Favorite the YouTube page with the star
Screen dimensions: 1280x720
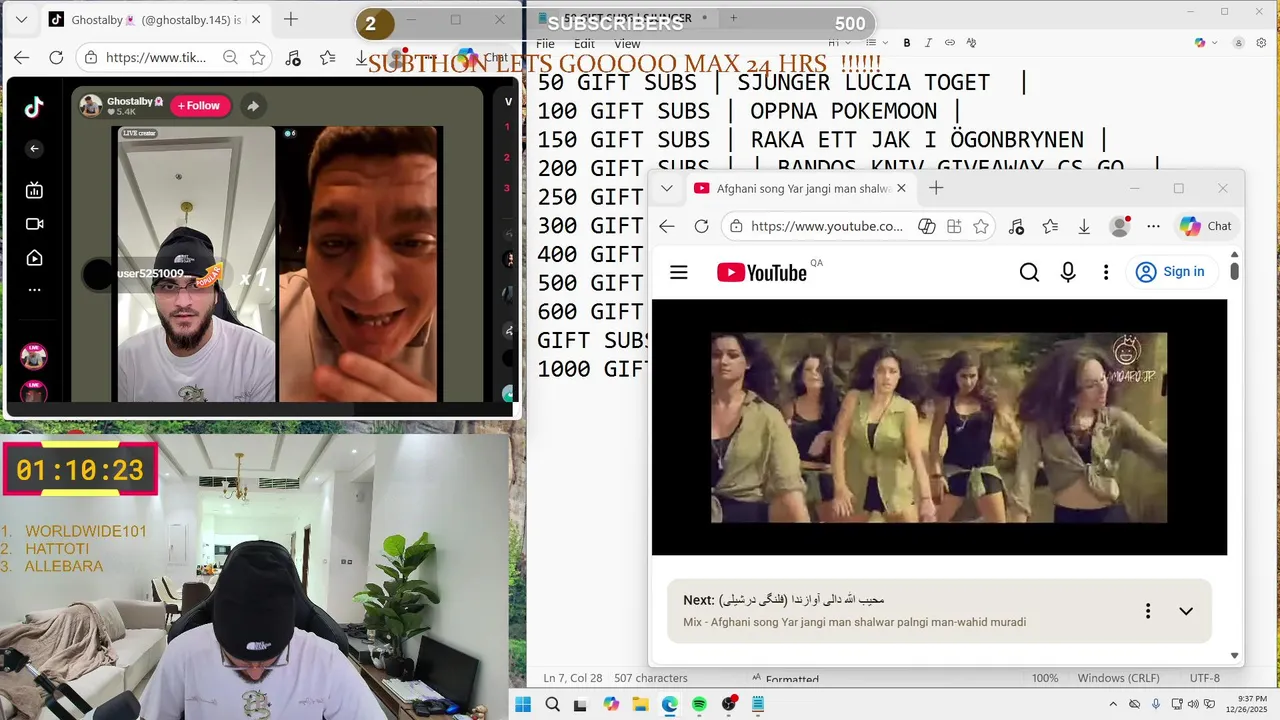click(x=981, y=227)
